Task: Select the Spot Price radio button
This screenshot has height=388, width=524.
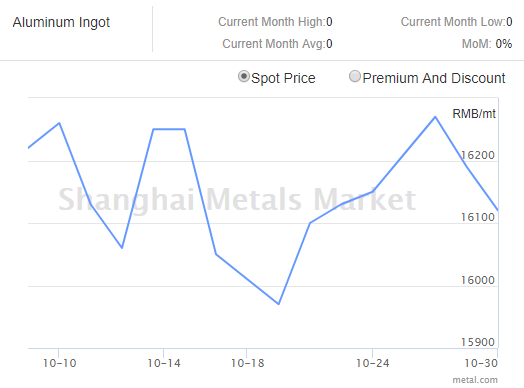Action: pyautogui.click(x=244, y=77)
